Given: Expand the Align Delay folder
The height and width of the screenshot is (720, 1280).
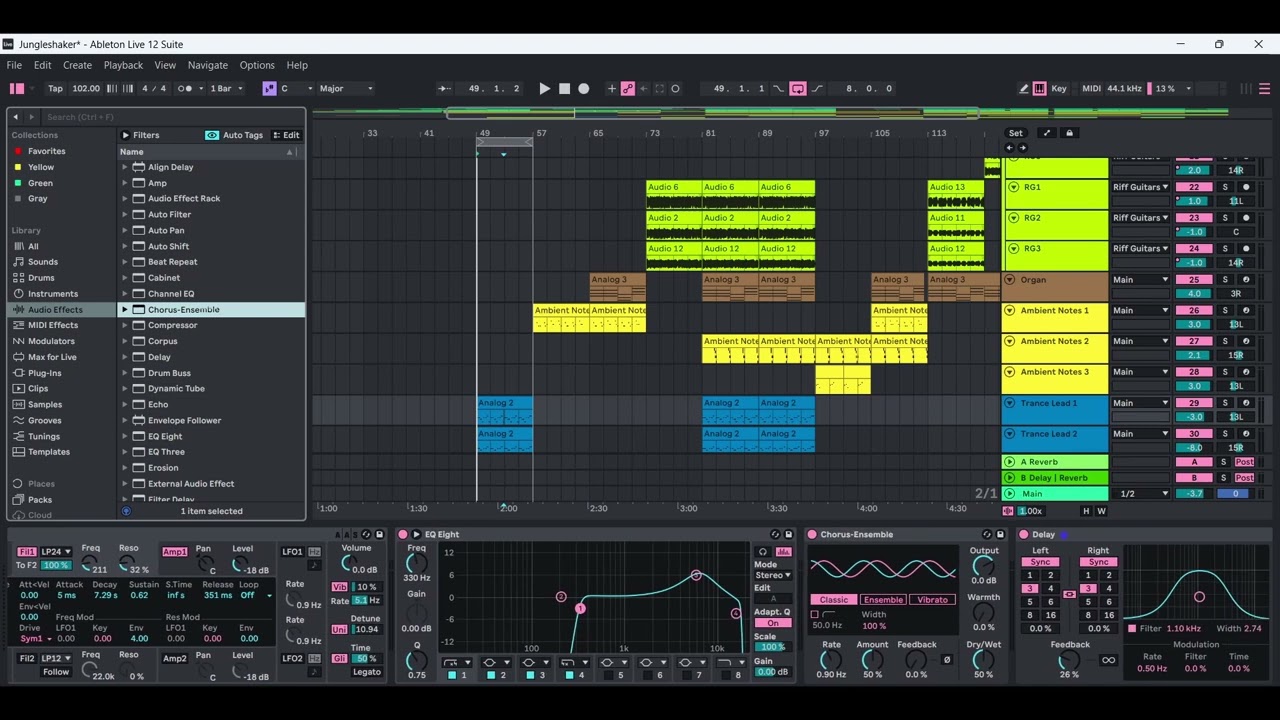Looking at the screenshot, I should pos(125,167).
